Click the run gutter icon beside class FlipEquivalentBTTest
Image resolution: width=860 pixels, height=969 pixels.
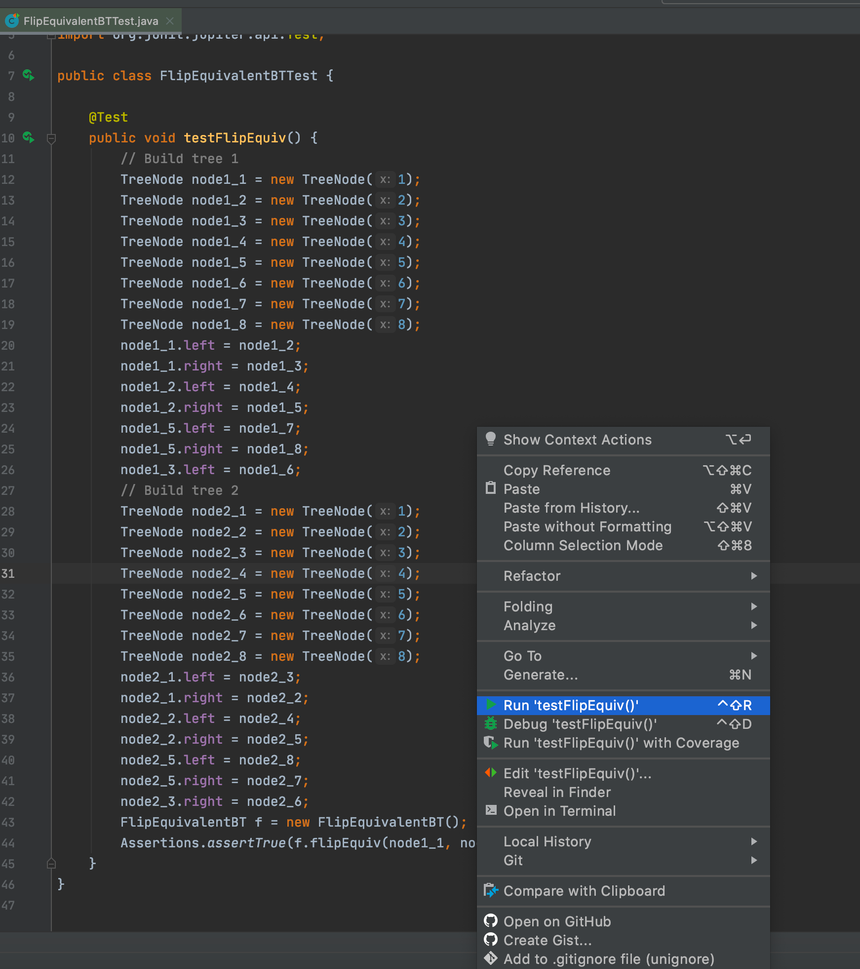[x=28, y=76]
